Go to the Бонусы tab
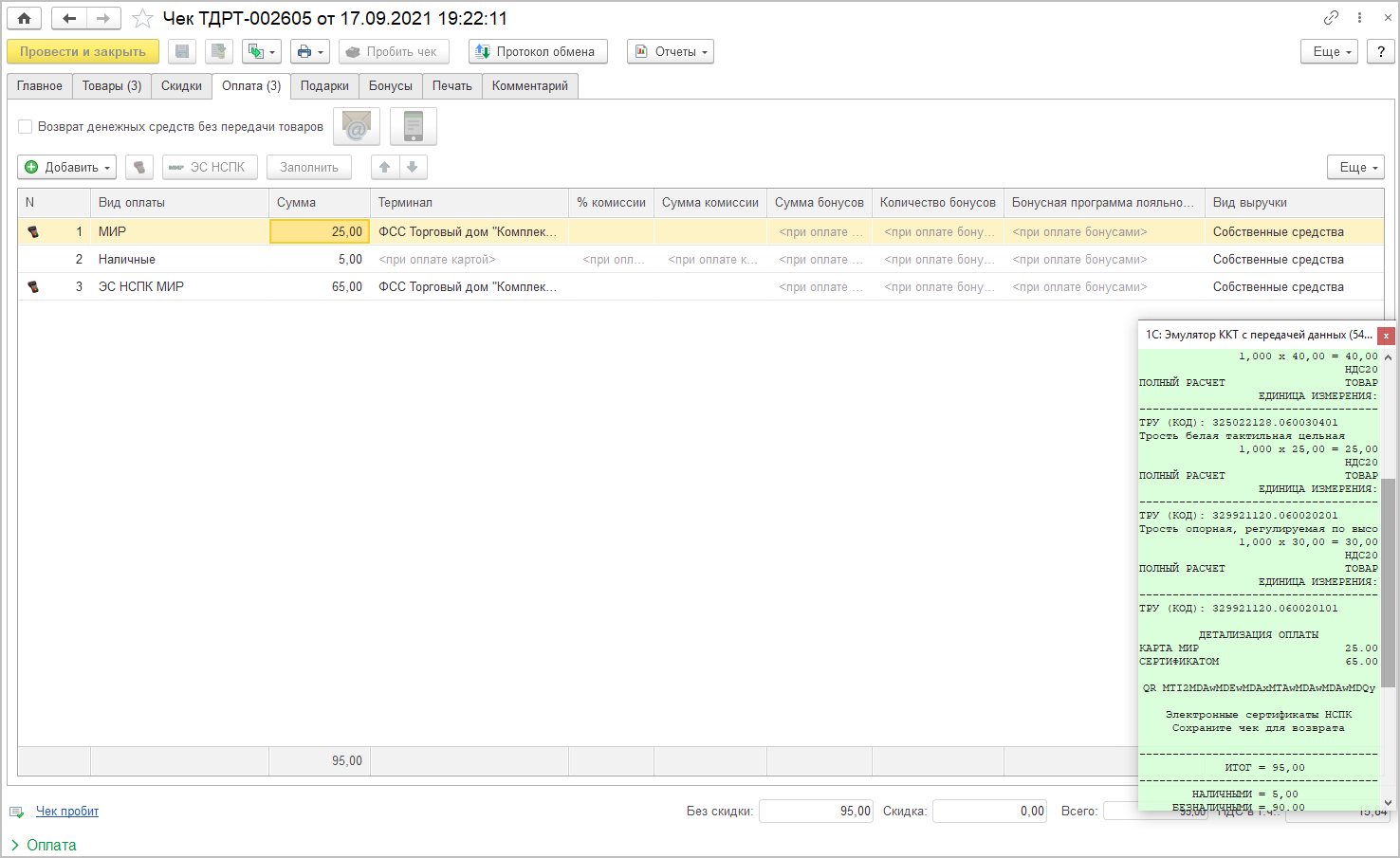 coord(391,86)
